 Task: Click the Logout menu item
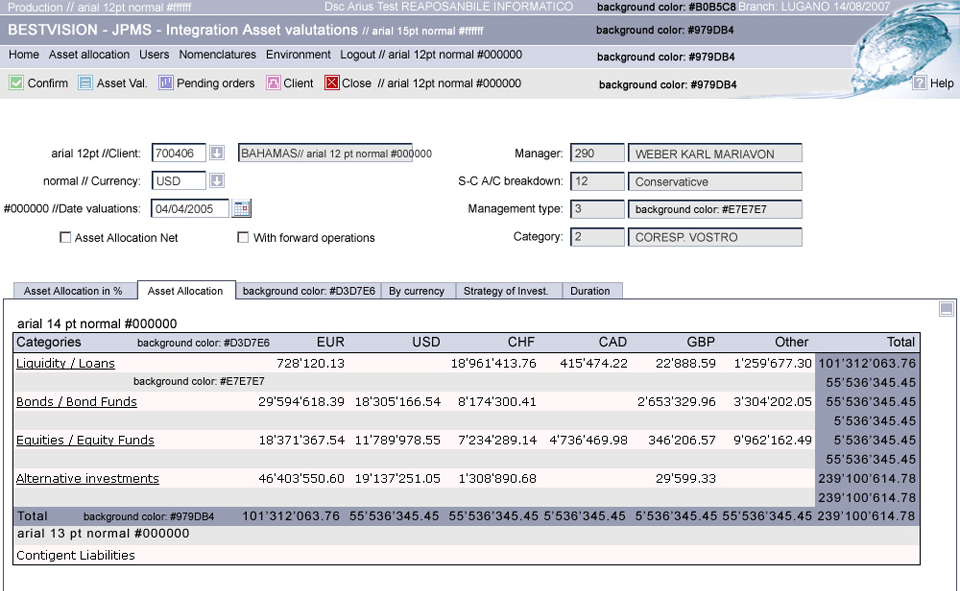(357, 55)
